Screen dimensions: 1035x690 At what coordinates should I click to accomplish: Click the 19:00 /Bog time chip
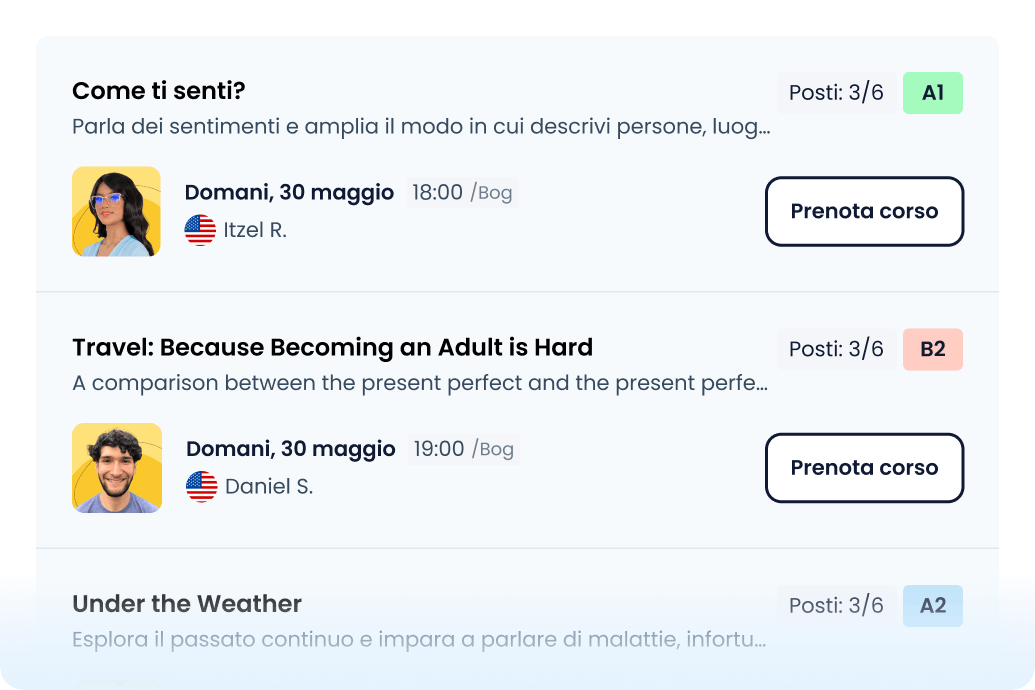[x=463, y=449]
